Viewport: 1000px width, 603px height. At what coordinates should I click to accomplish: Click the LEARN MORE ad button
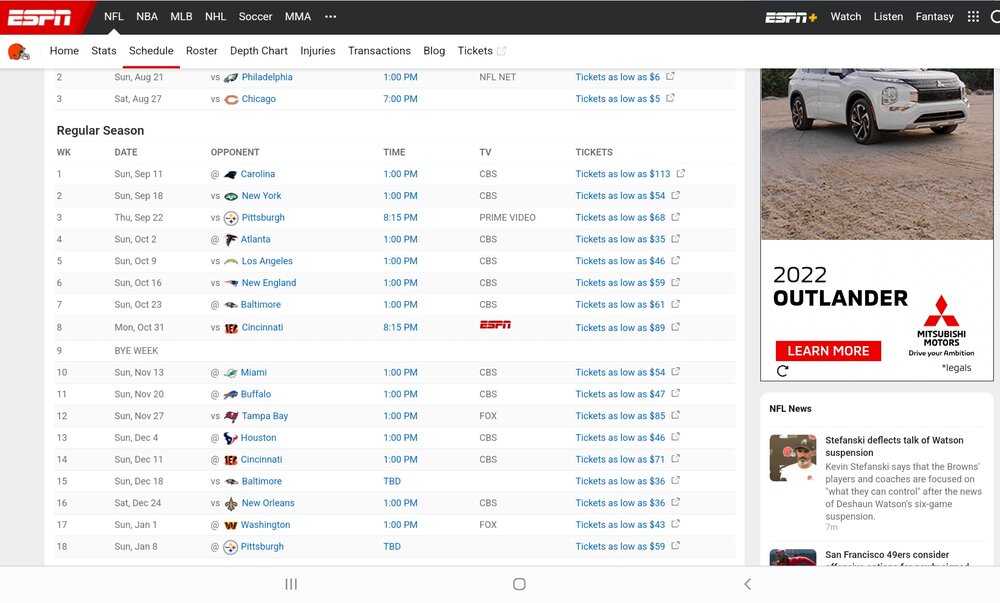click(x=828, y=351)
